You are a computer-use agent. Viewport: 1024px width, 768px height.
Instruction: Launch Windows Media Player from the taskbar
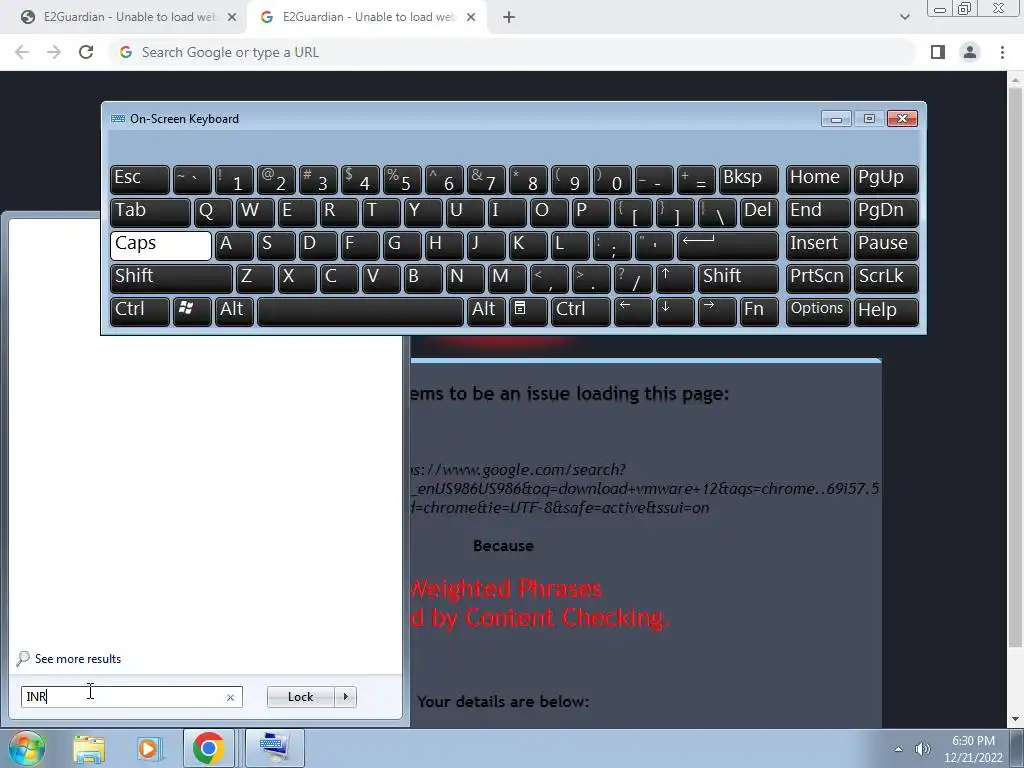coord(148,749)
